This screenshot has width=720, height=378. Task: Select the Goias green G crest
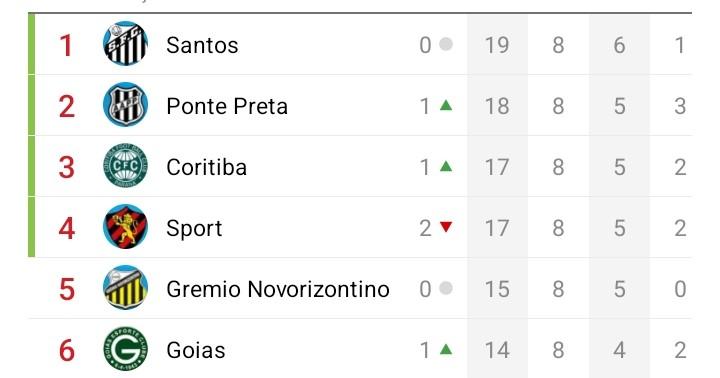coord(125,350)
